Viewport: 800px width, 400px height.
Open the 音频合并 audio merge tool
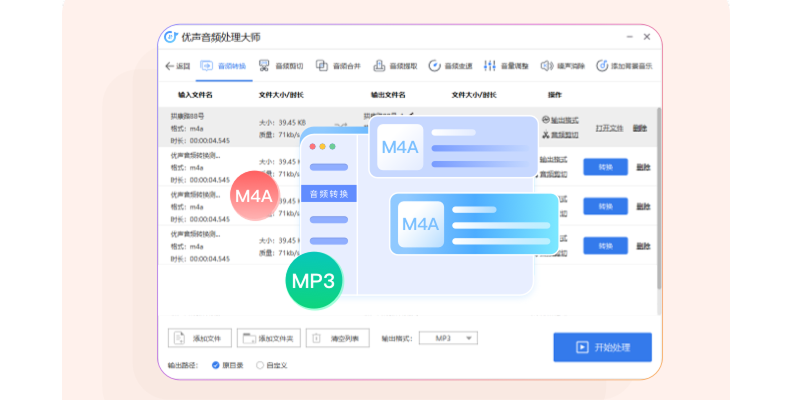tap(338, 66)
